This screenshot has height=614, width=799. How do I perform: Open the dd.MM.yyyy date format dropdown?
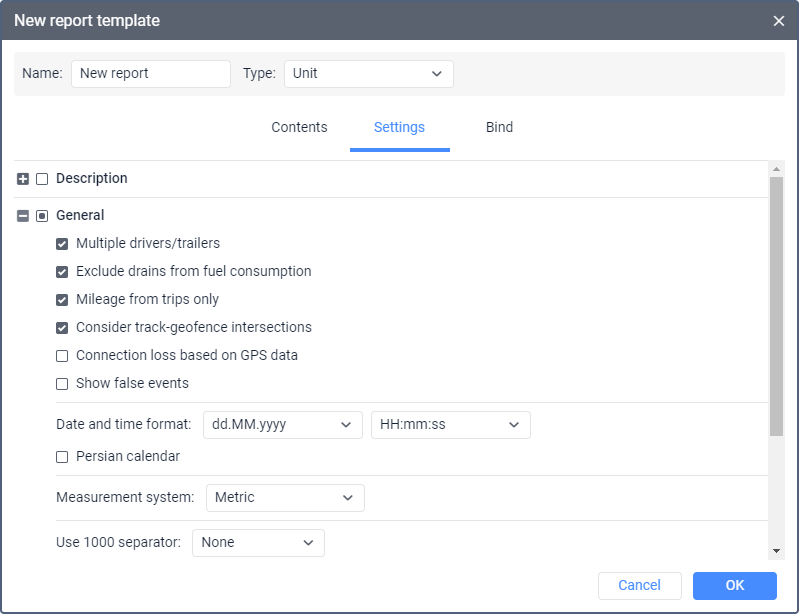click(282, 425)
